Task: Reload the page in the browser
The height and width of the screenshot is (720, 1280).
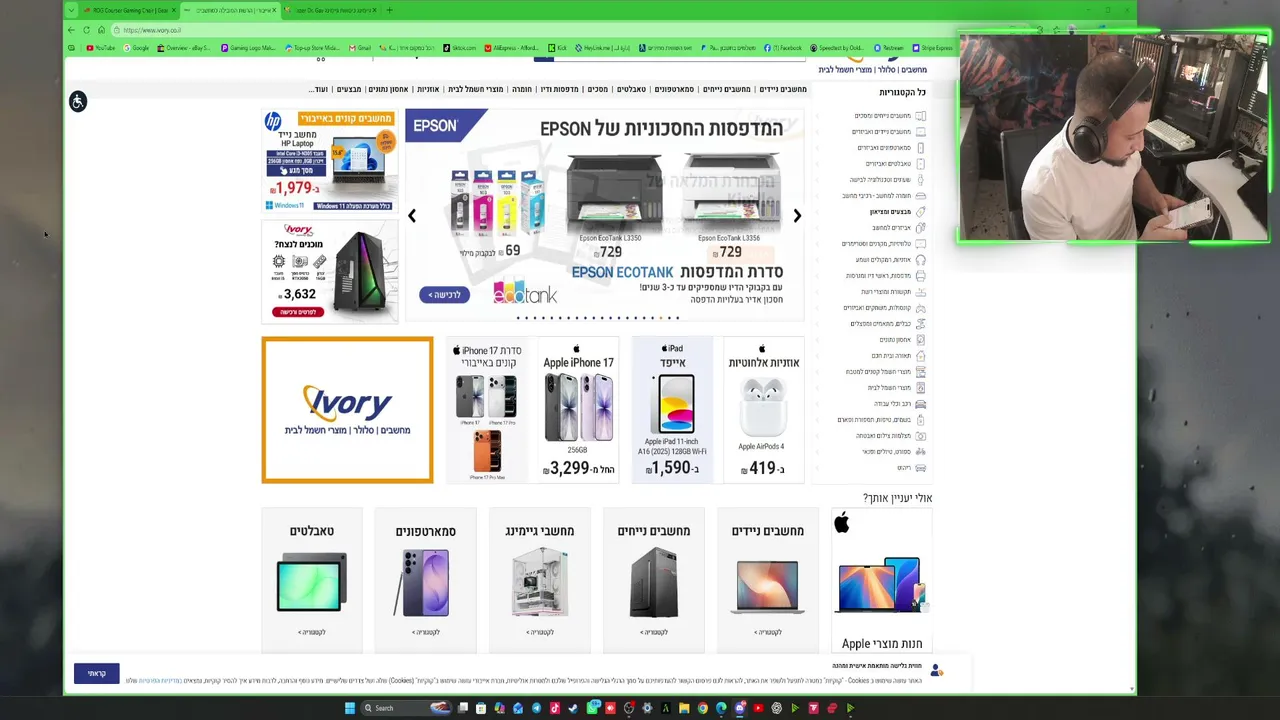Action: click(86, 30)
